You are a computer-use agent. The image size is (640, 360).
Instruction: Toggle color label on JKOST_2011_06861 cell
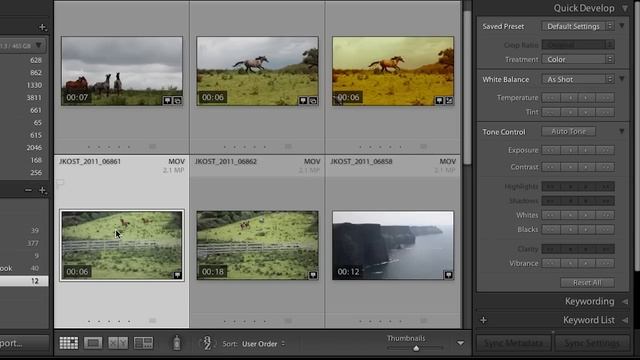(x=152, y=321)
